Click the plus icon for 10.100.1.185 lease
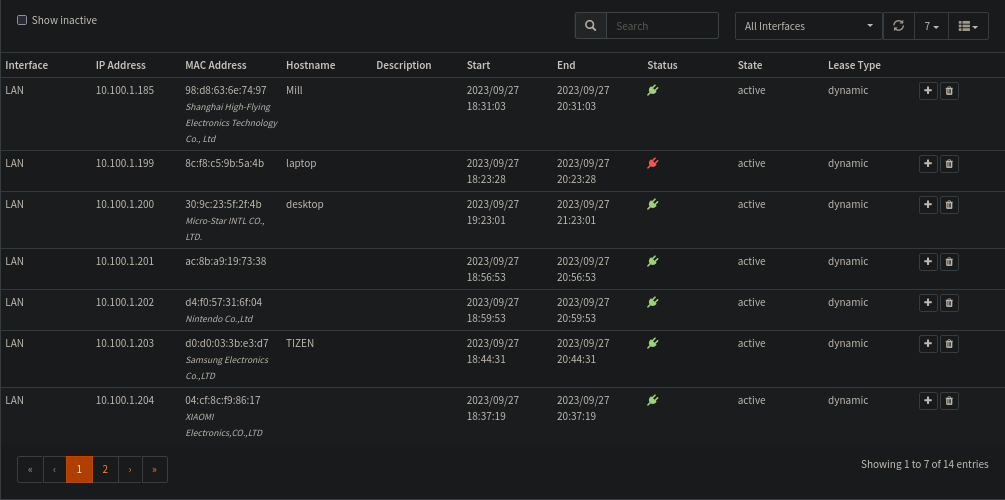This screenshot has width=1005, height=500. click(927, 91)
